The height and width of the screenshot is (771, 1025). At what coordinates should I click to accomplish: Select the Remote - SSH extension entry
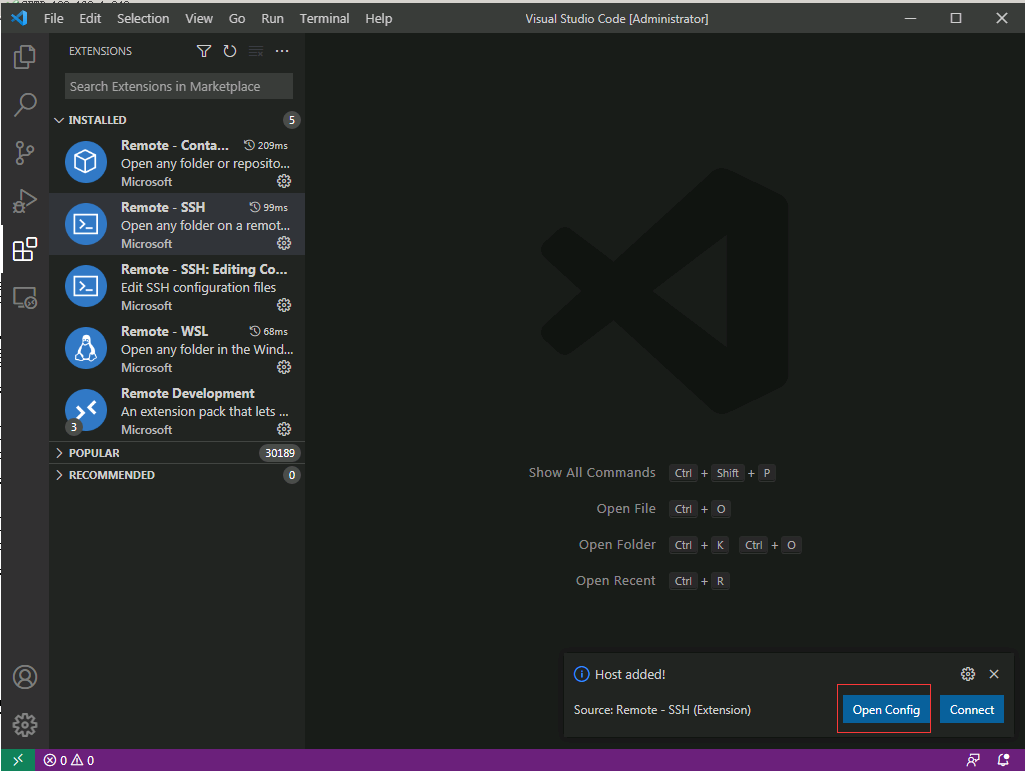(176, 224)
